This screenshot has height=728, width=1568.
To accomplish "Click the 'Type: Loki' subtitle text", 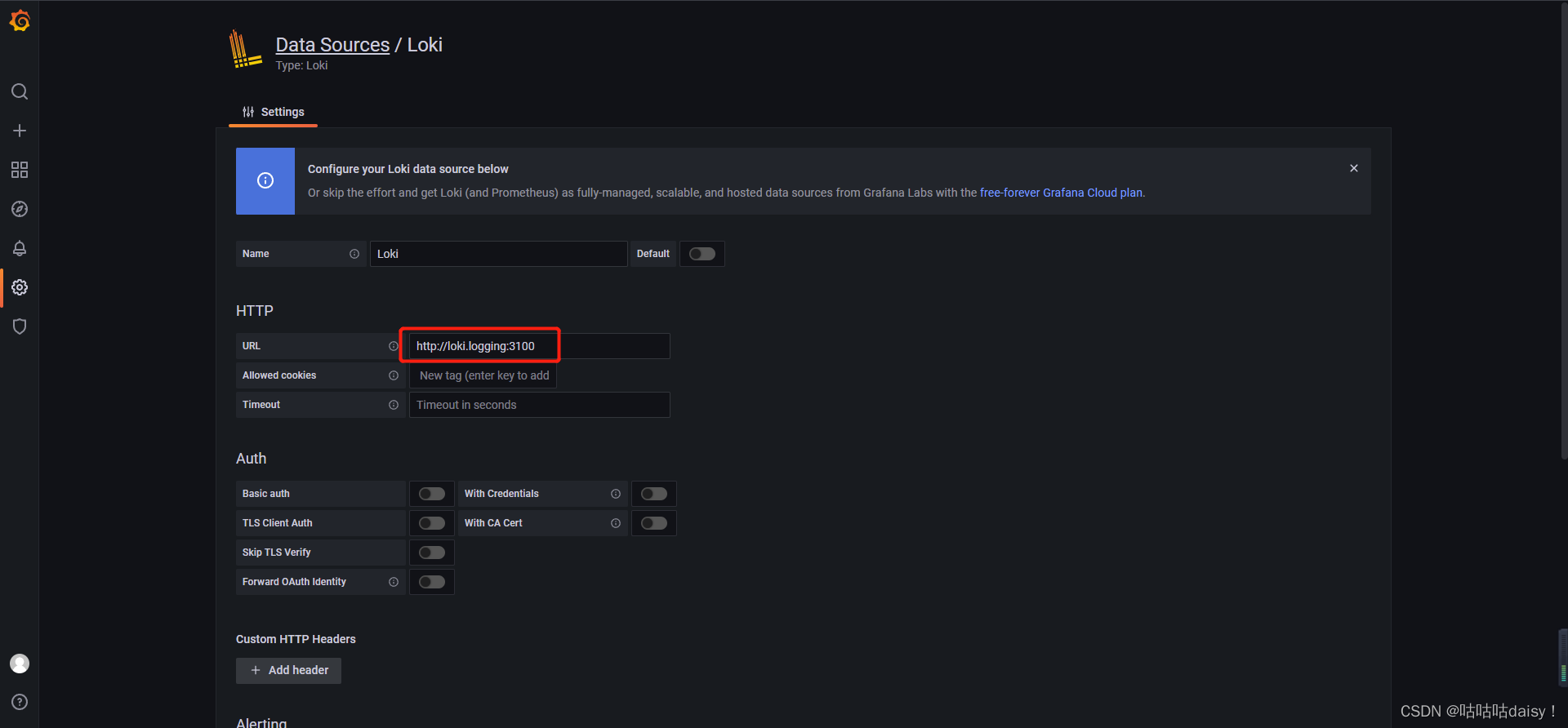I will pyautogui.click(x=301, y=65).
